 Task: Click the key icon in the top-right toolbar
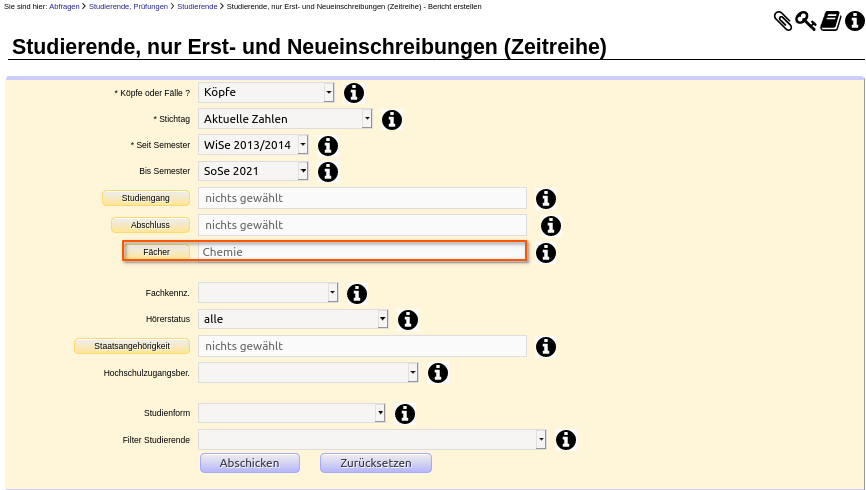[x=806, y=21]
